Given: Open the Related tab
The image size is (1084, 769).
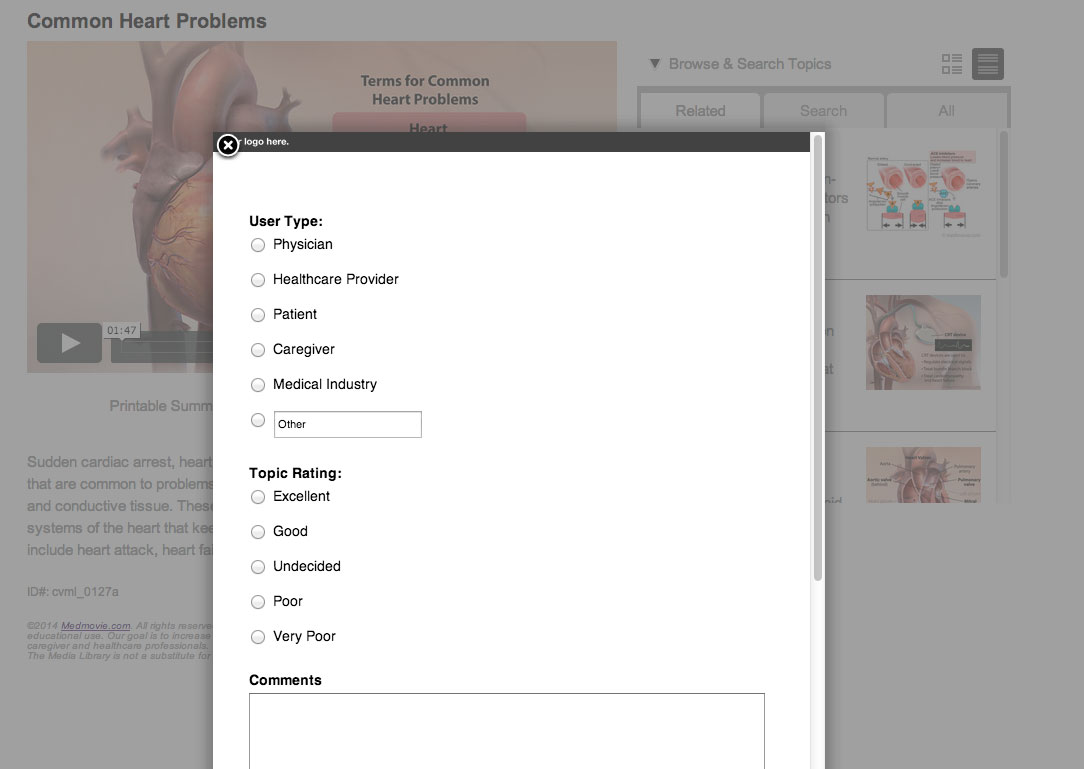Looking at the screenshot, I should tap(700, 111).
